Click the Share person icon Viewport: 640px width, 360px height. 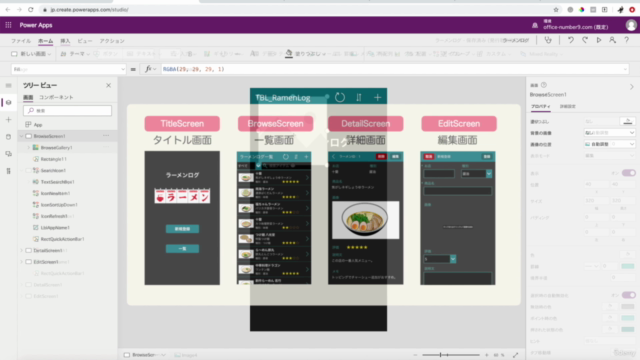[612, 40]
